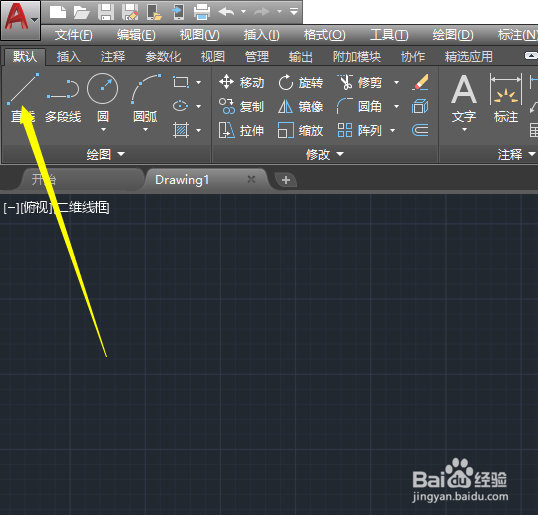
Task: Click the Trim (修剪) tool
Action: 359,82
